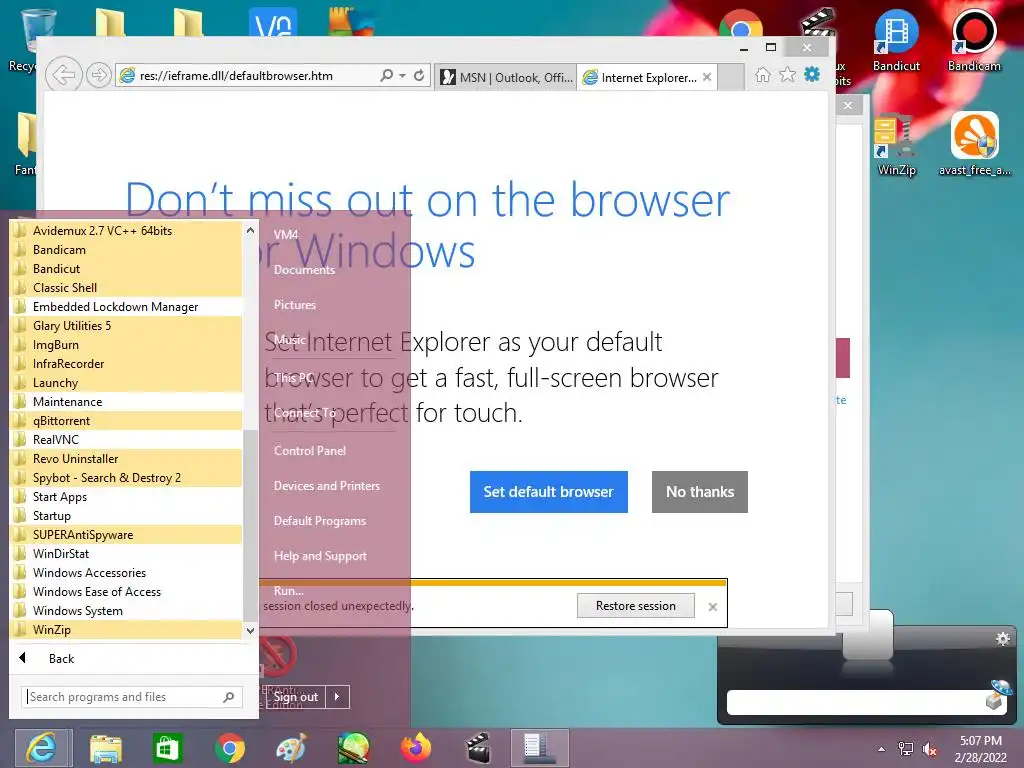Click the address bar URL field

[248, 76]
